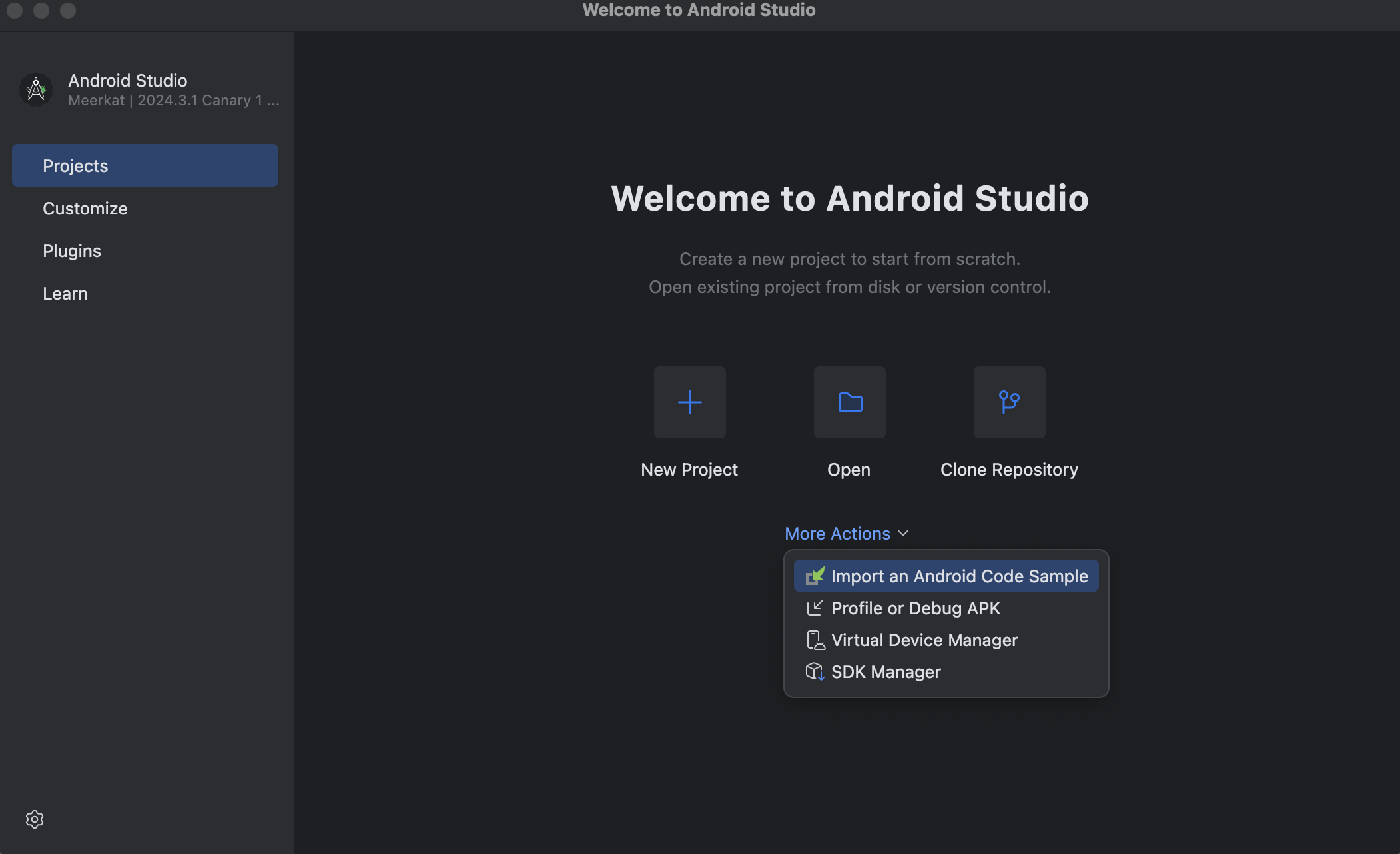Open the settings gear in the sidebar
The height and width of the screenshot is (854, 1400).
[35, 819]
